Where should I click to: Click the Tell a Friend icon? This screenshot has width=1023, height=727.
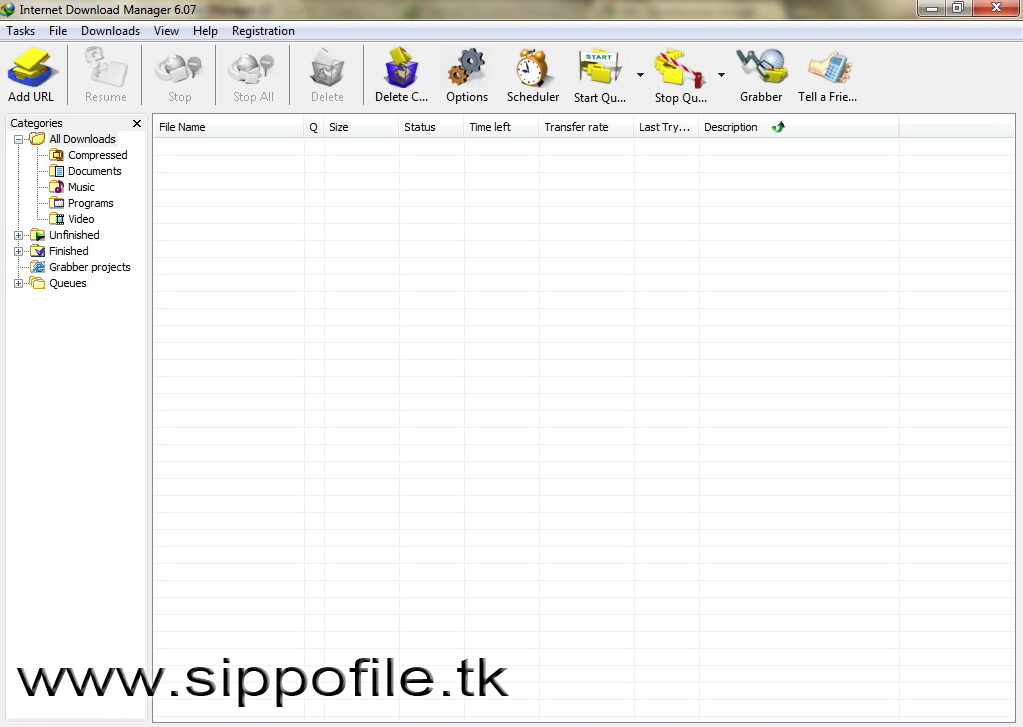coord(829,67)
